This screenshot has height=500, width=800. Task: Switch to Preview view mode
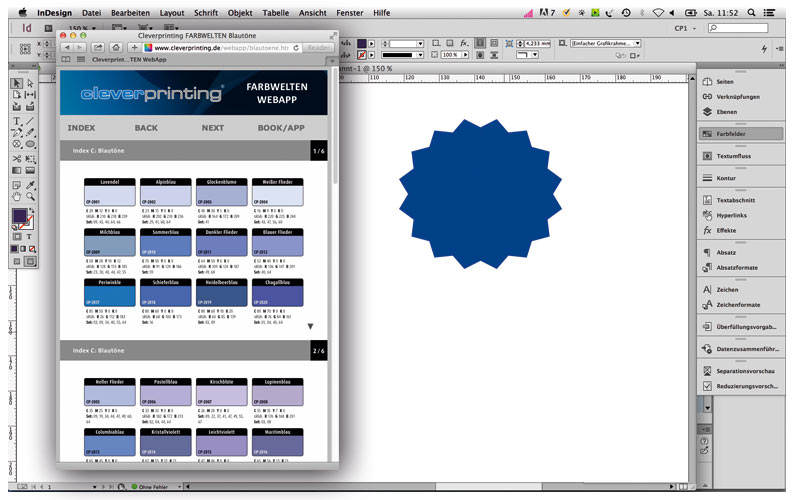pyautogui.click(x=30, y=261)
